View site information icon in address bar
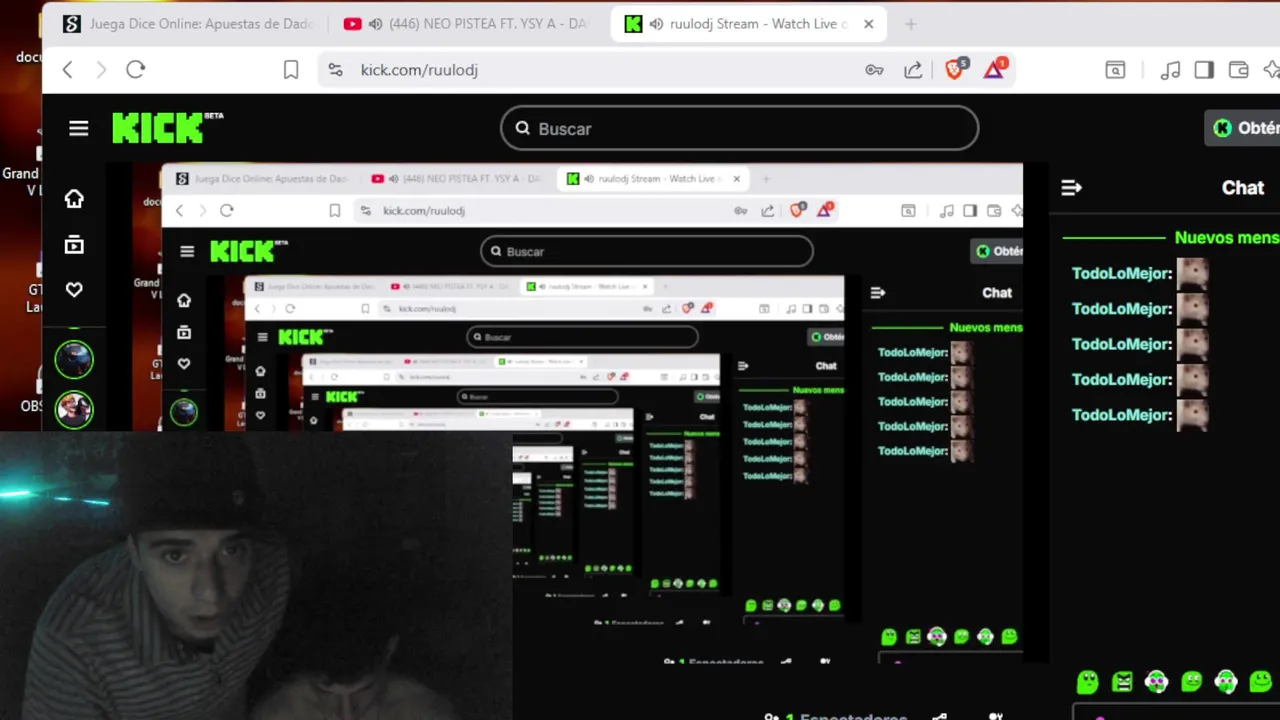Screen dimensions: 1280x720 pyautogui.click(x=335, y=70)
